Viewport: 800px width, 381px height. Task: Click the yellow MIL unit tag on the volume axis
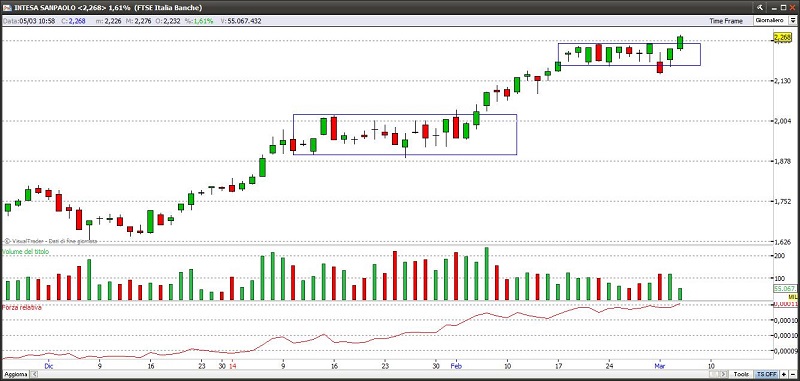pos(793,296)
